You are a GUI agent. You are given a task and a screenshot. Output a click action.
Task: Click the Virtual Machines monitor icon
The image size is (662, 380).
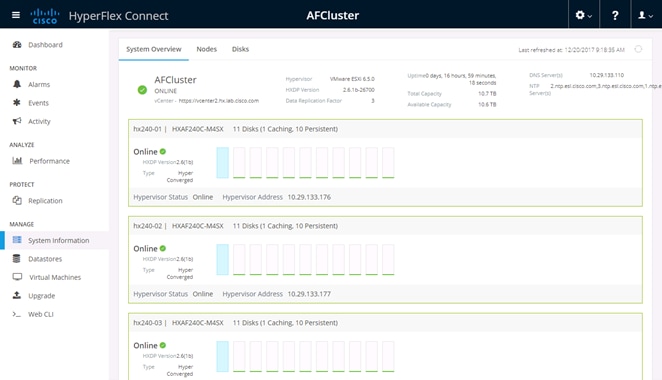(x=17, y=277)
